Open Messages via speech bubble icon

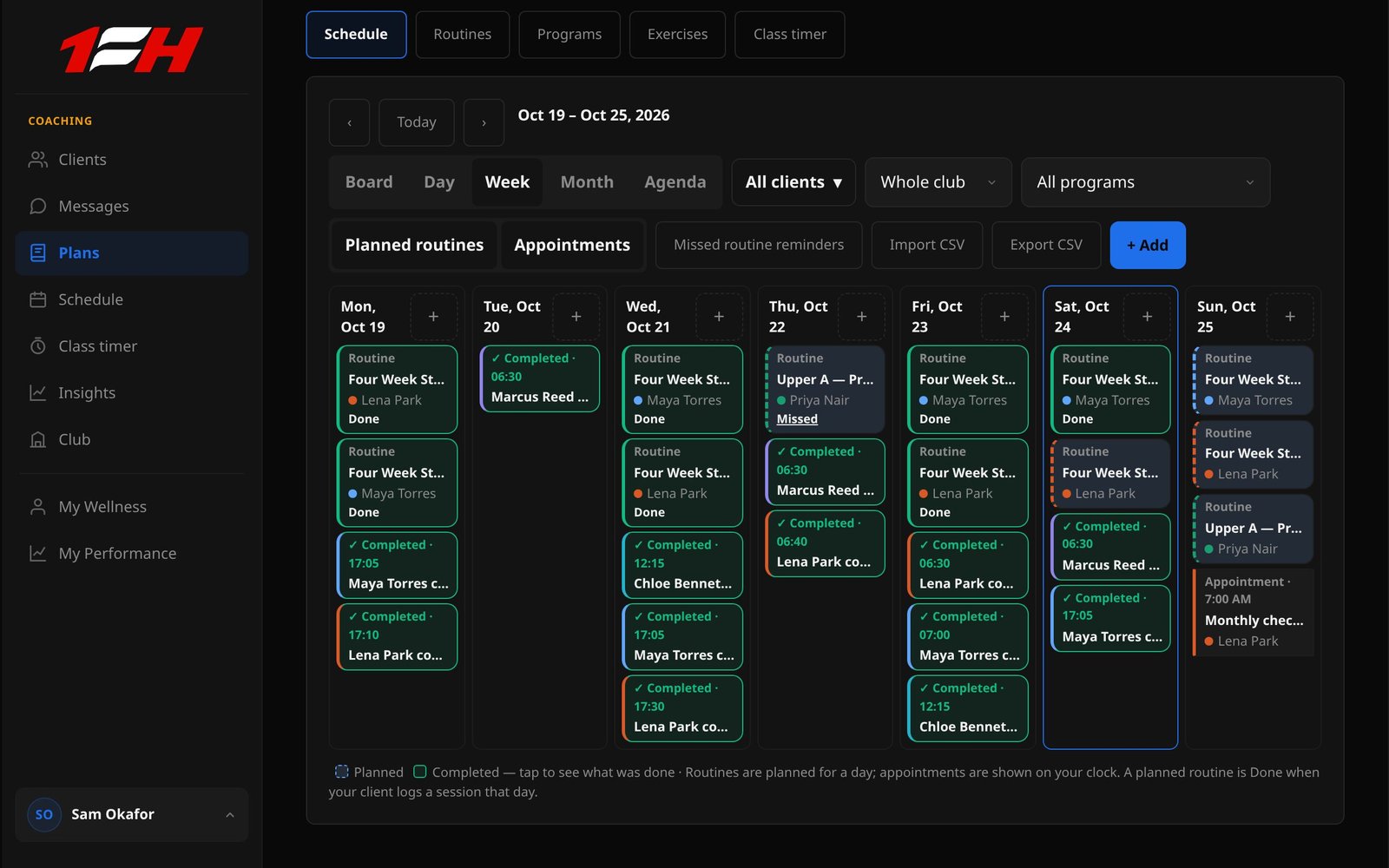click(x=37, y=207)
